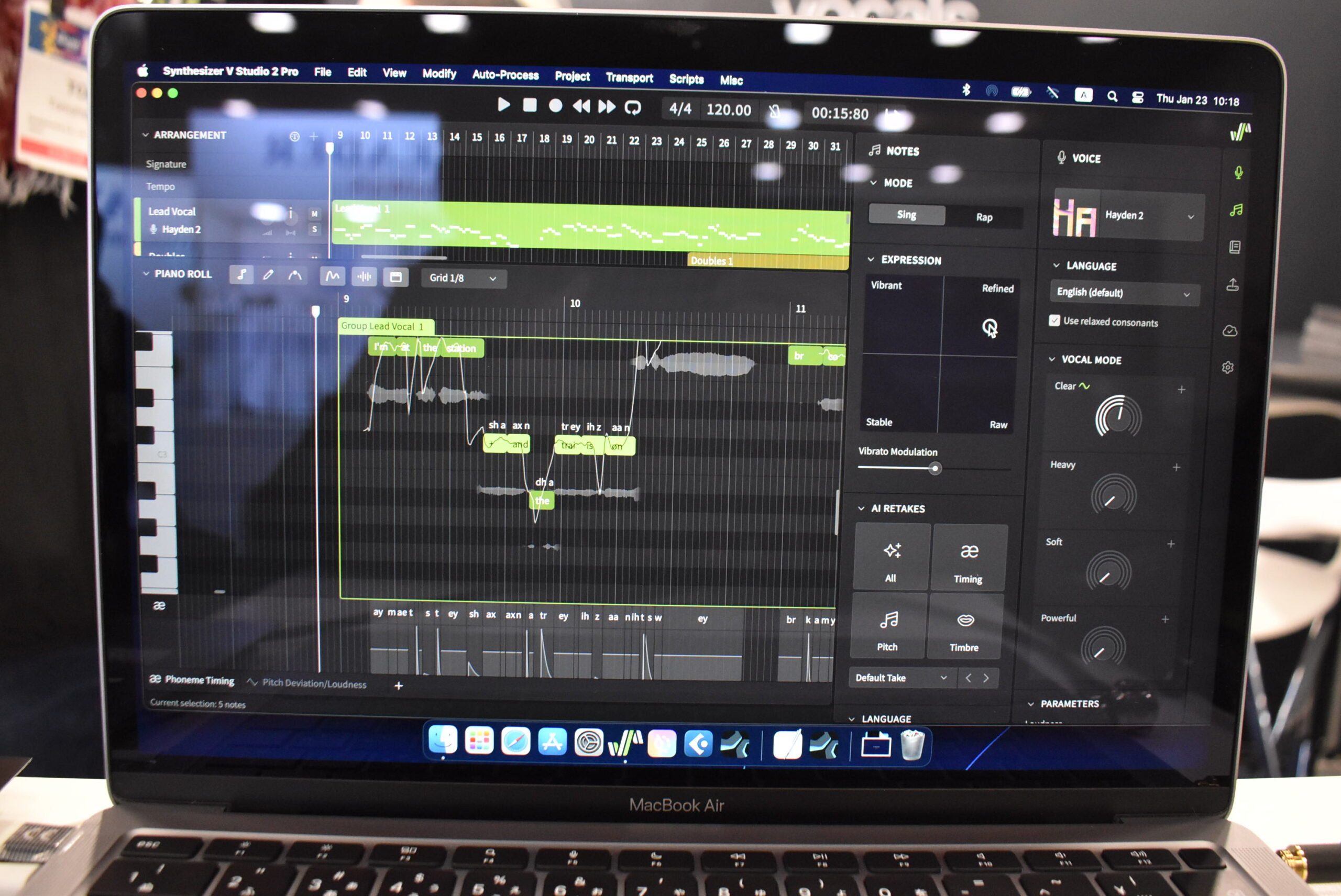Fast forward using the forward transport icon
Screen dimensions: 1341x896
607,107
